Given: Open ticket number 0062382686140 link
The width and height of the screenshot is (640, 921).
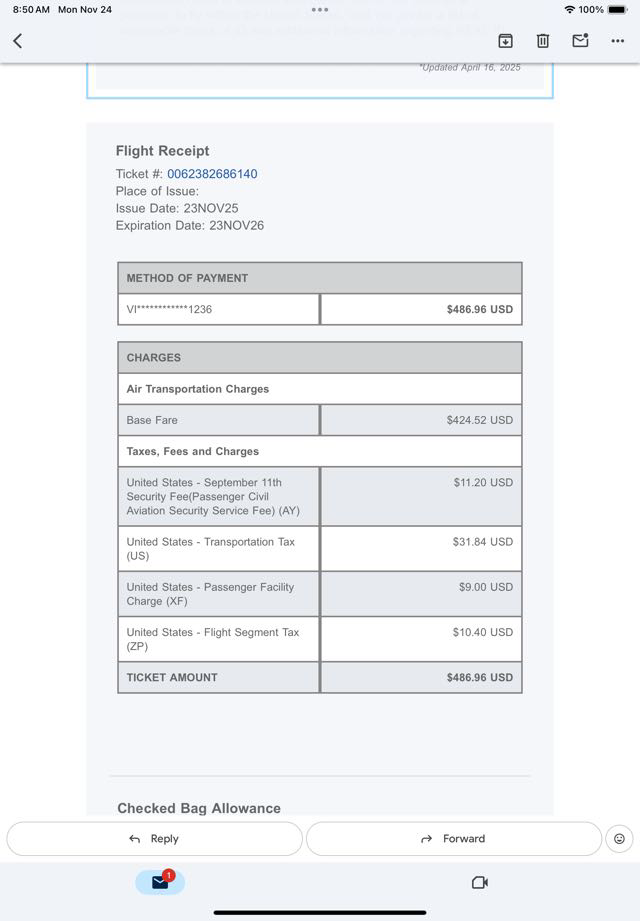Looking at the screenshot, I should click(212, 174).
